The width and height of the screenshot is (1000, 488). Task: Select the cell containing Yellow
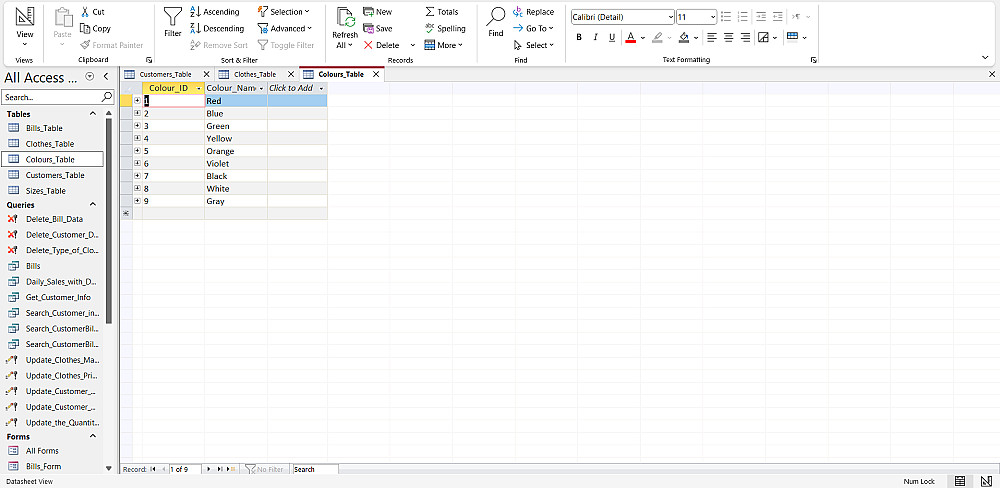pos(236,138)
